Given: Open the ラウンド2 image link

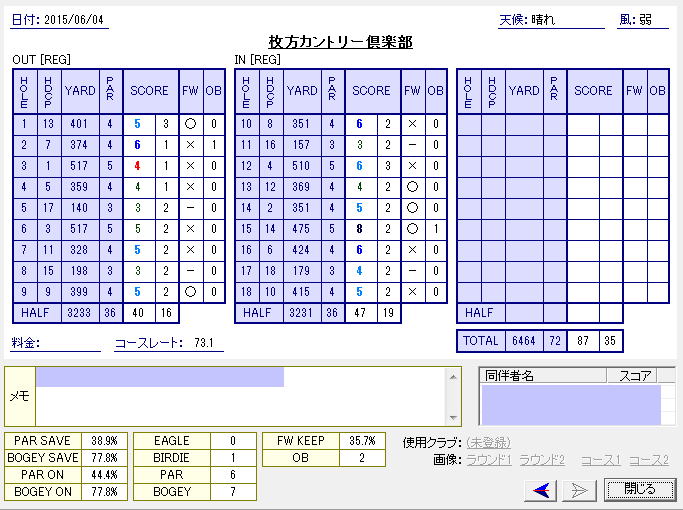Looking at the screenshot, I should [x=542, y=460].
